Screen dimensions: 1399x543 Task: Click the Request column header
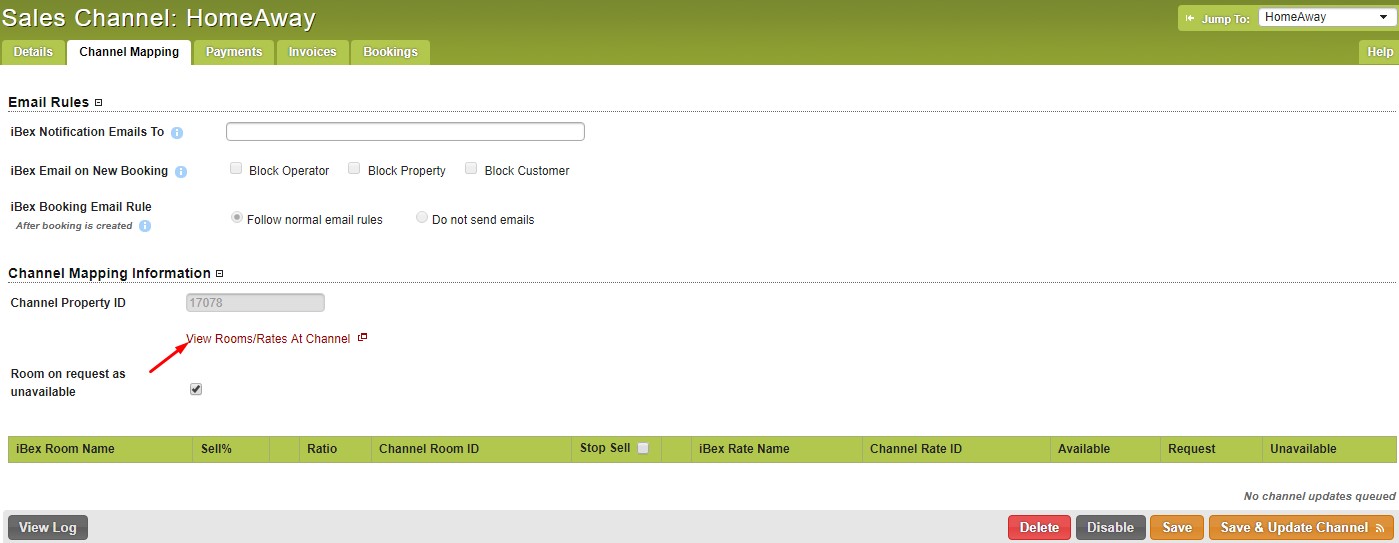pos(1211,449)
